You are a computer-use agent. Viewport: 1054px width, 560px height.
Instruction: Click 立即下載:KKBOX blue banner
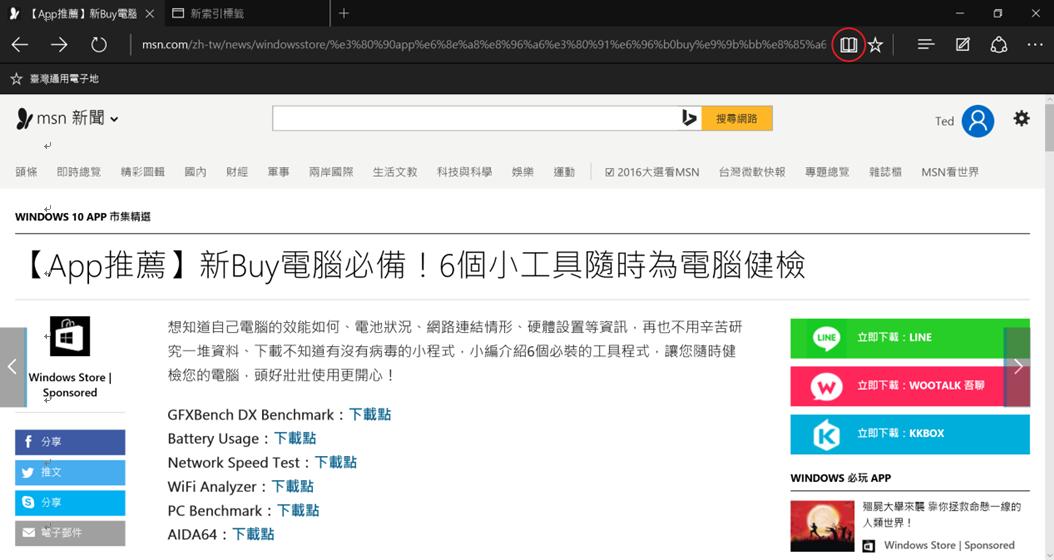coord(909,434)
